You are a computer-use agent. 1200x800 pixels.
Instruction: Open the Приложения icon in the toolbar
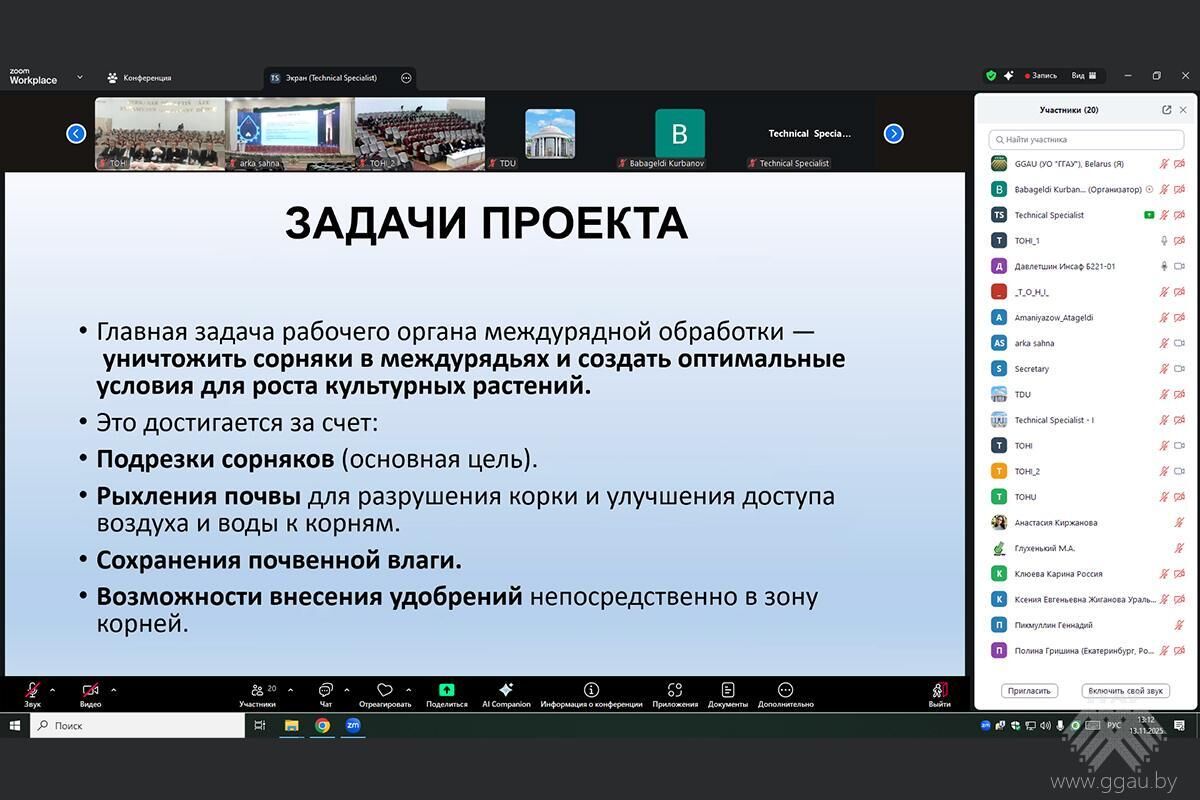point(674,690)
